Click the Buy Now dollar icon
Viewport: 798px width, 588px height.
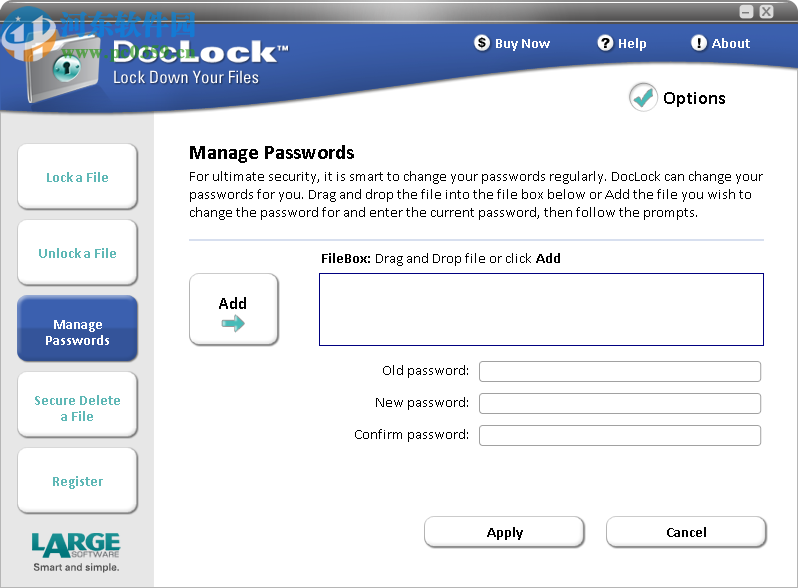(481, 43)
